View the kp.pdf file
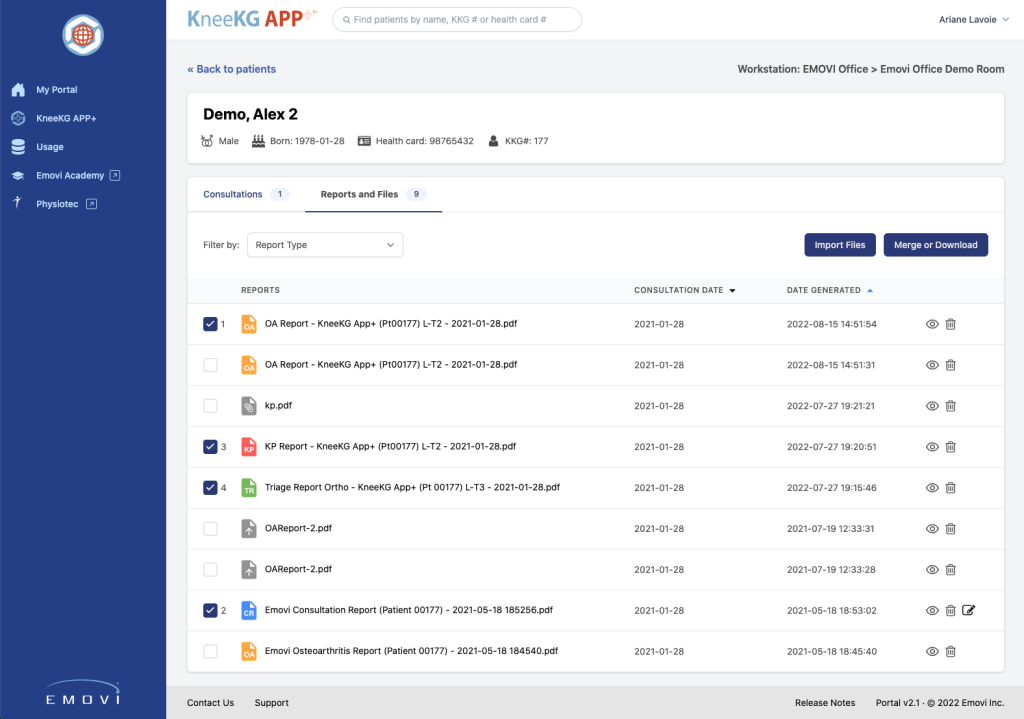The width and height of the screenshot is (1024, 719). [x=932, y=406]
